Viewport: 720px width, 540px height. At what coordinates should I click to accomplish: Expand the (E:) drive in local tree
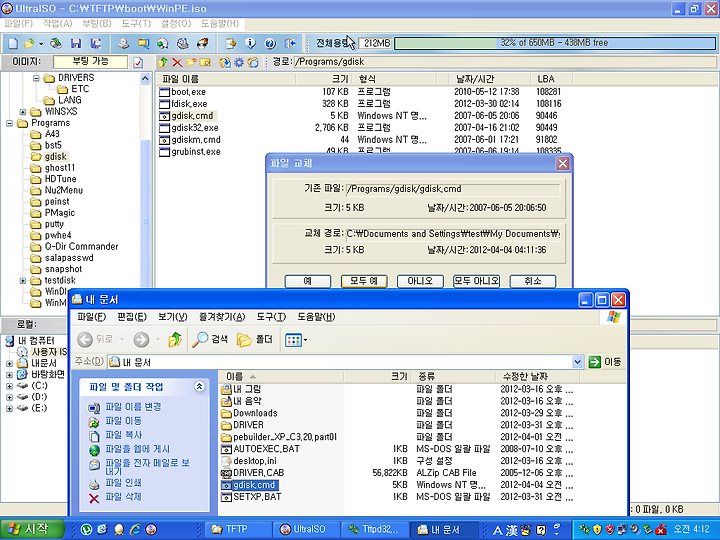(9, 409)
